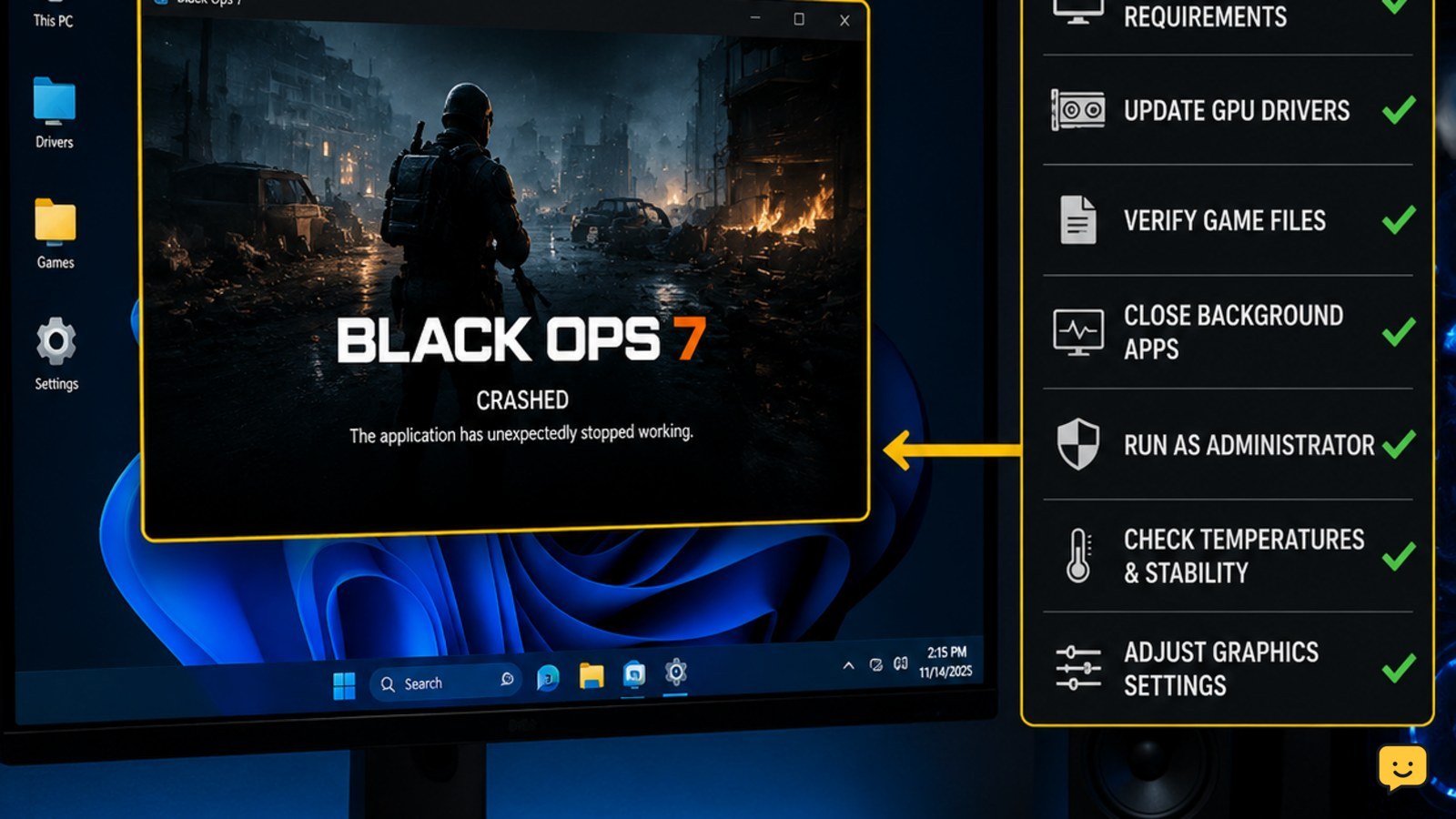Image resolution: width=1456 pixels, height=819 pixels.
Task: Click the CHECK TEMPERATURES & STABILITY label
Action: 1244,556
